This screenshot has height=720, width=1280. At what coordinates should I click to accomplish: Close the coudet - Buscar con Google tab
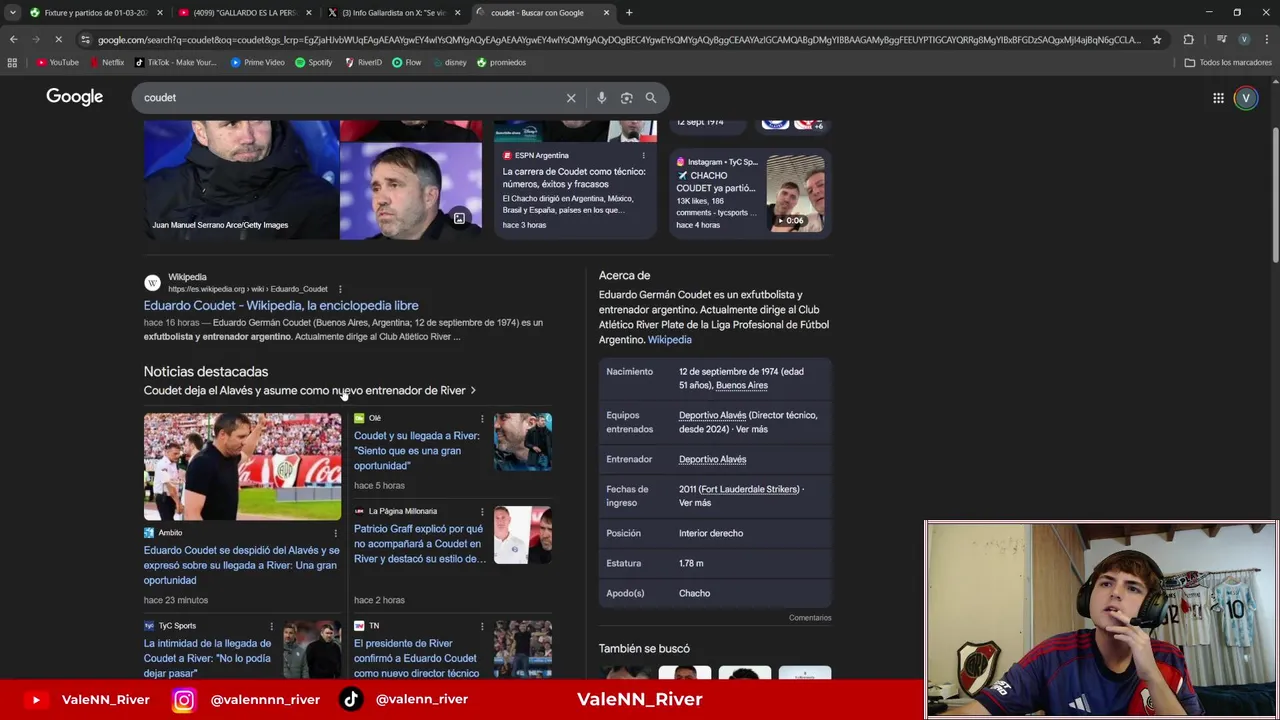tap(606, 13)
